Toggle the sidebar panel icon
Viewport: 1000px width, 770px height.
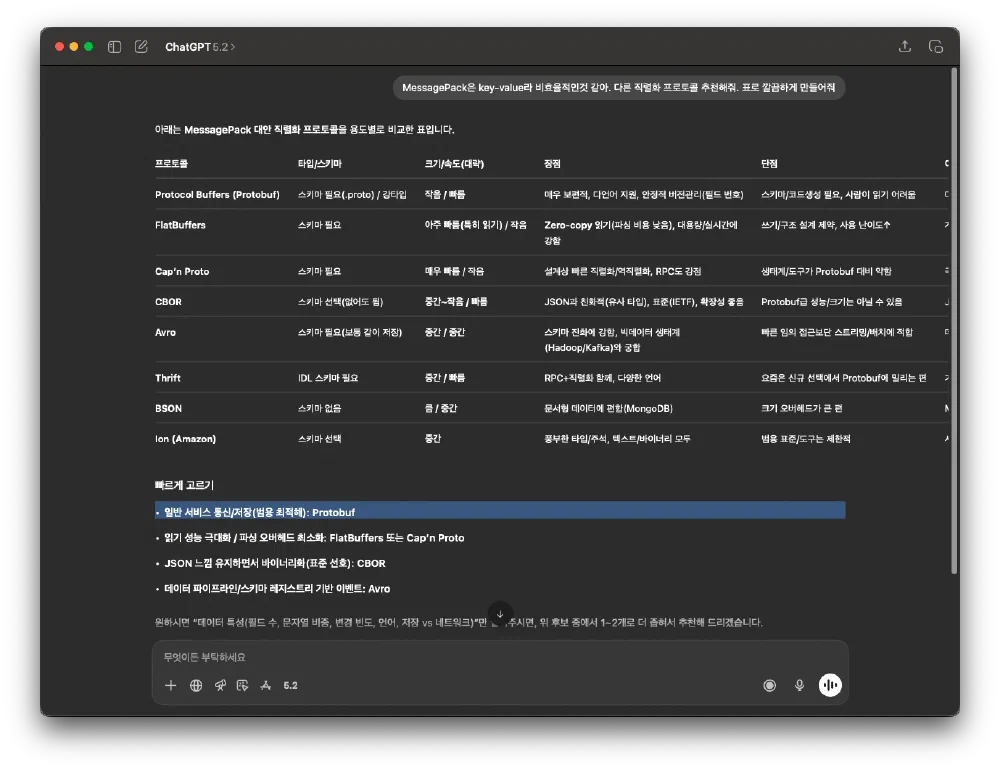point(115,47)
